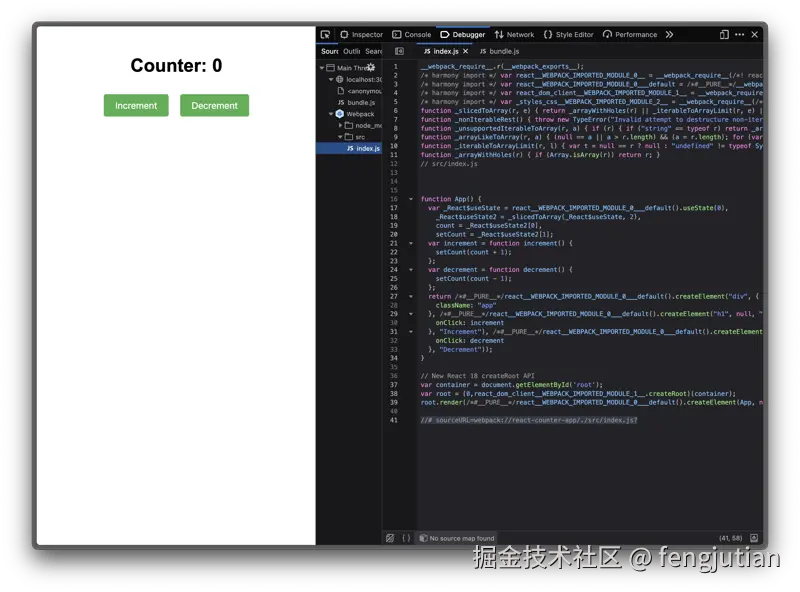Collapse the src folder
Image resolution: width=800 pixels, height=592 pixels.
340,137
